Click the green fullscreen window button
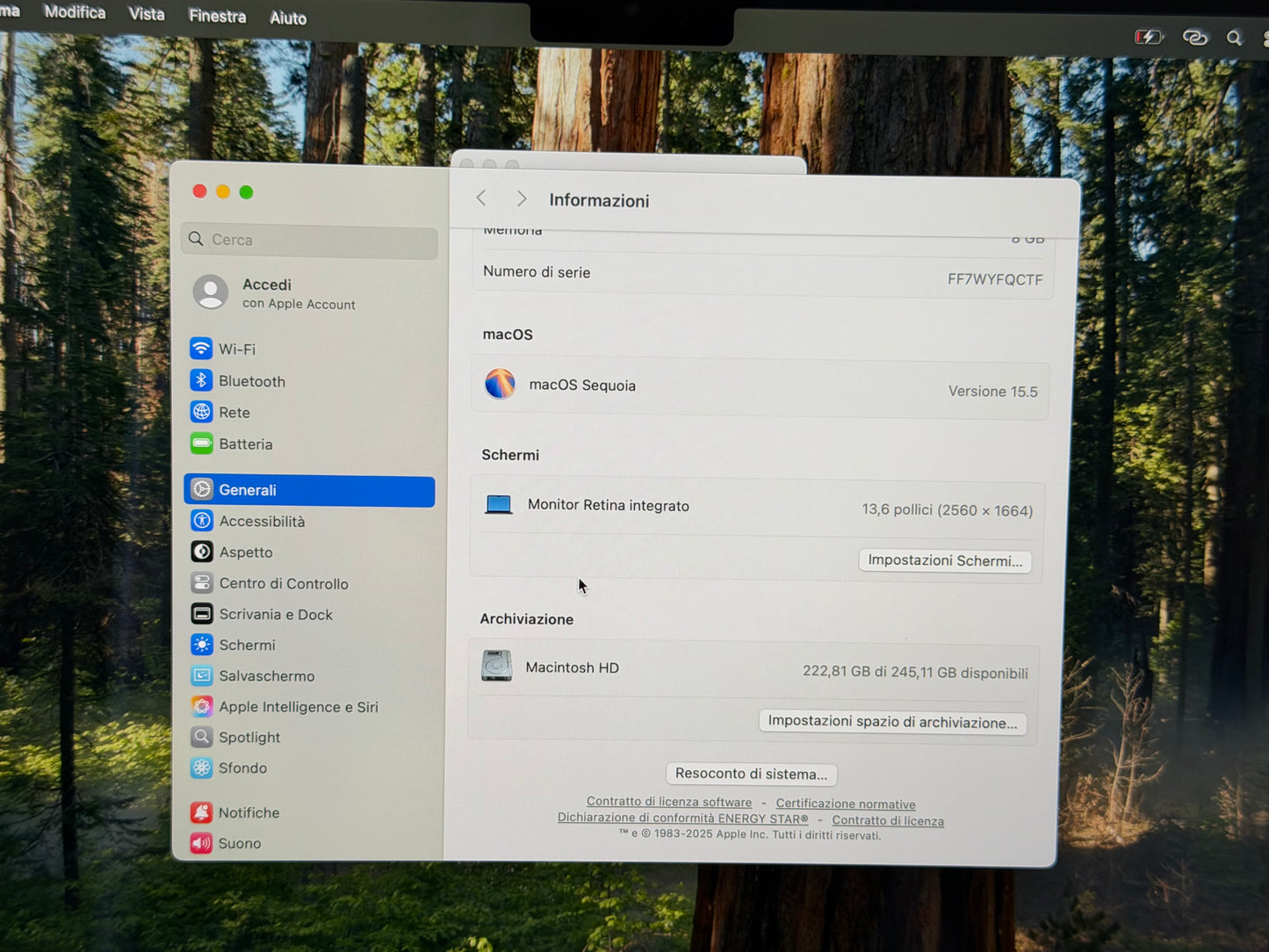 pos(246,192)
